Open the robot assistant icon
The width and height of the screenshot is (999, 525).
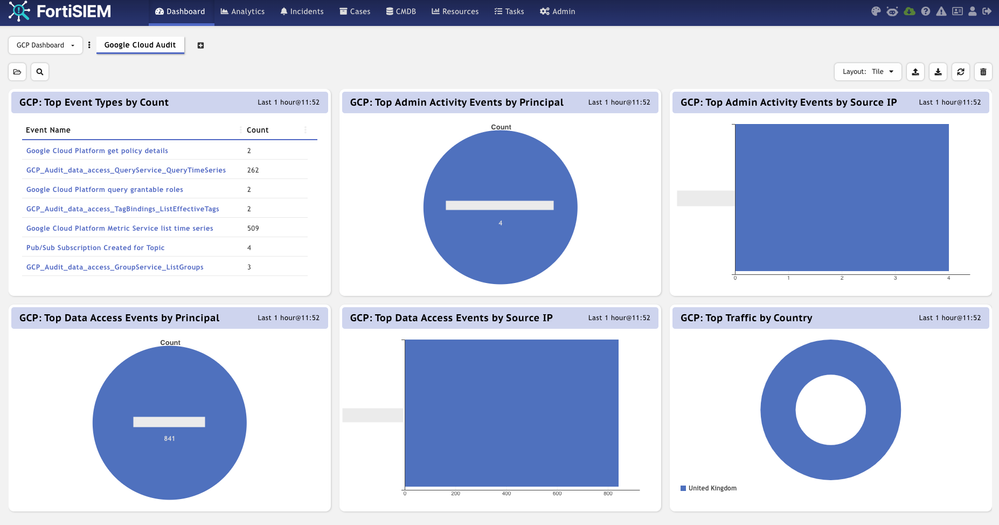[x=892, y=11]
